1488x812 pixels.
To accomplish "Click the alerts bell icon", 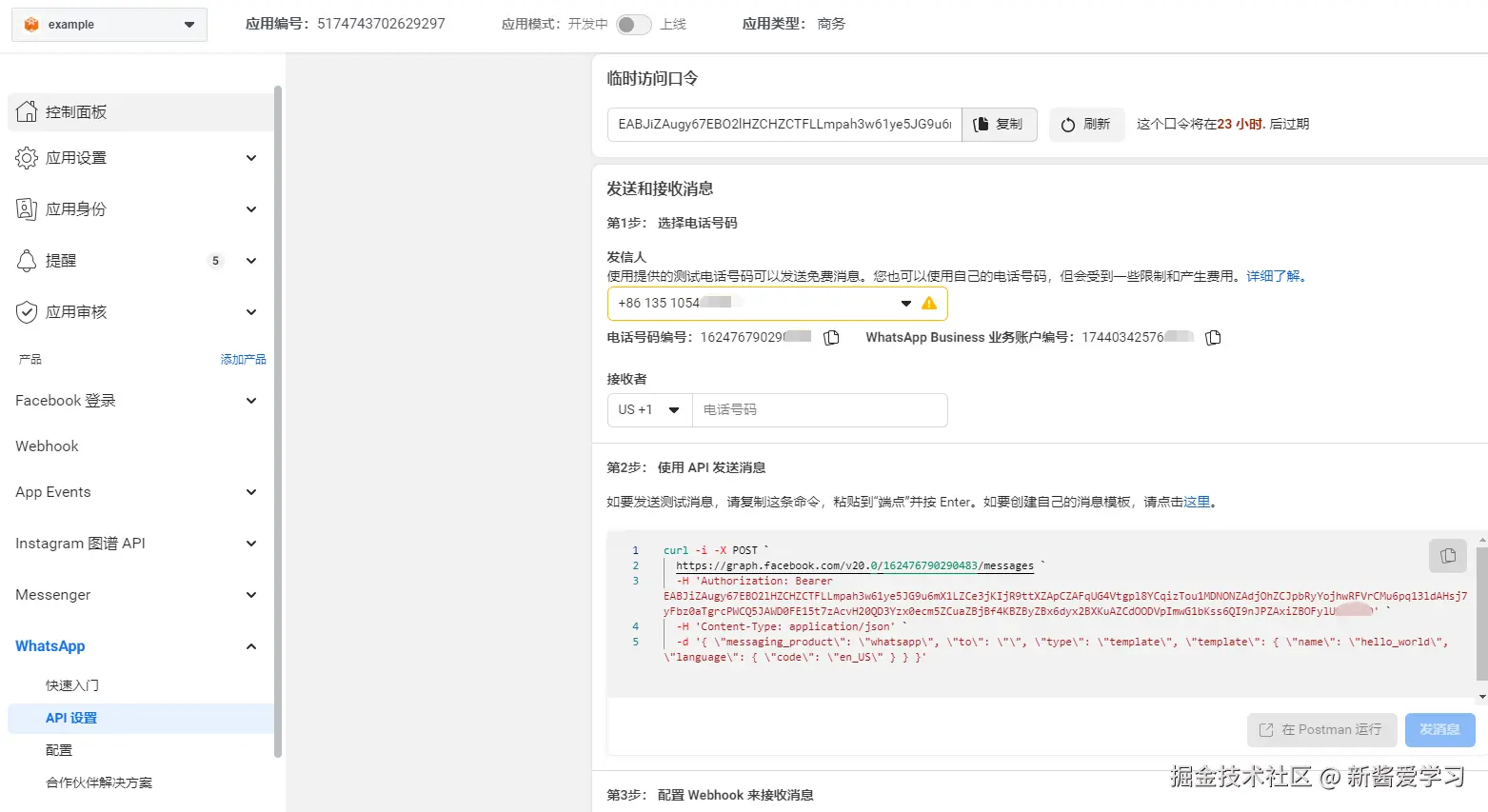I will coord(27,261).
